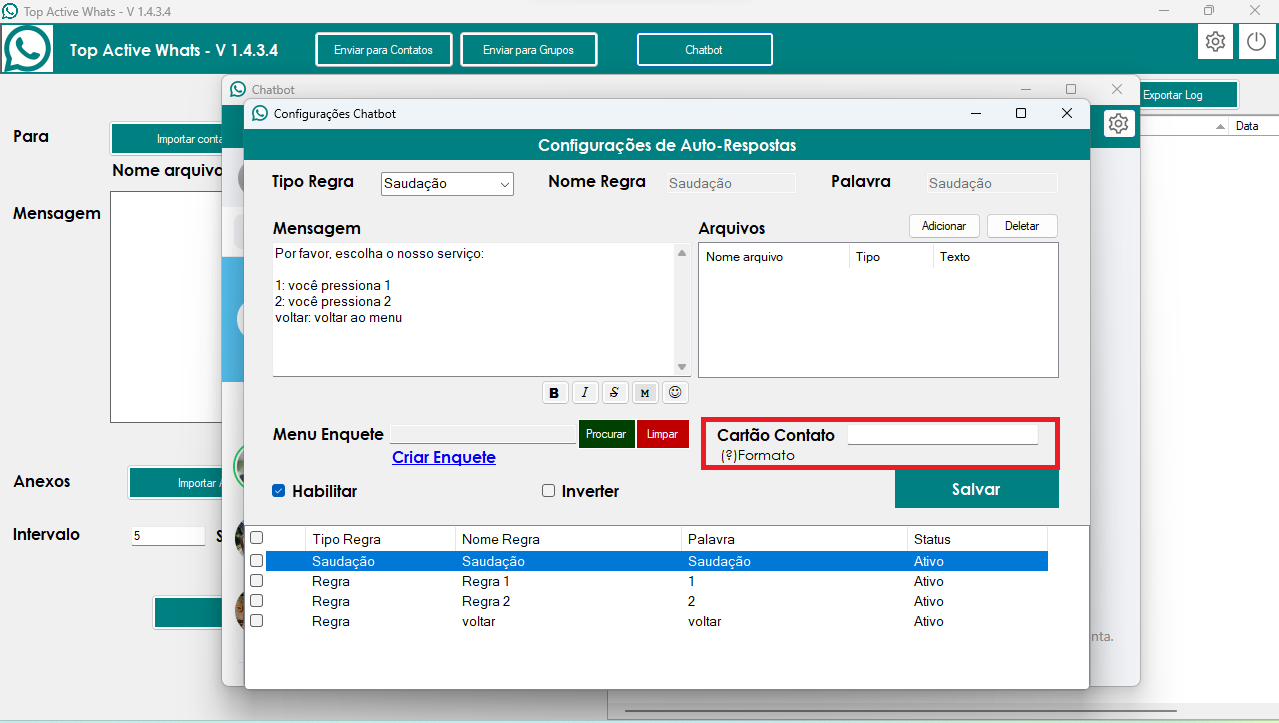Toggle the Habilitar checkbox
Screen dimensions: 1279x723
pyautogui.click(x=279, y=491)
